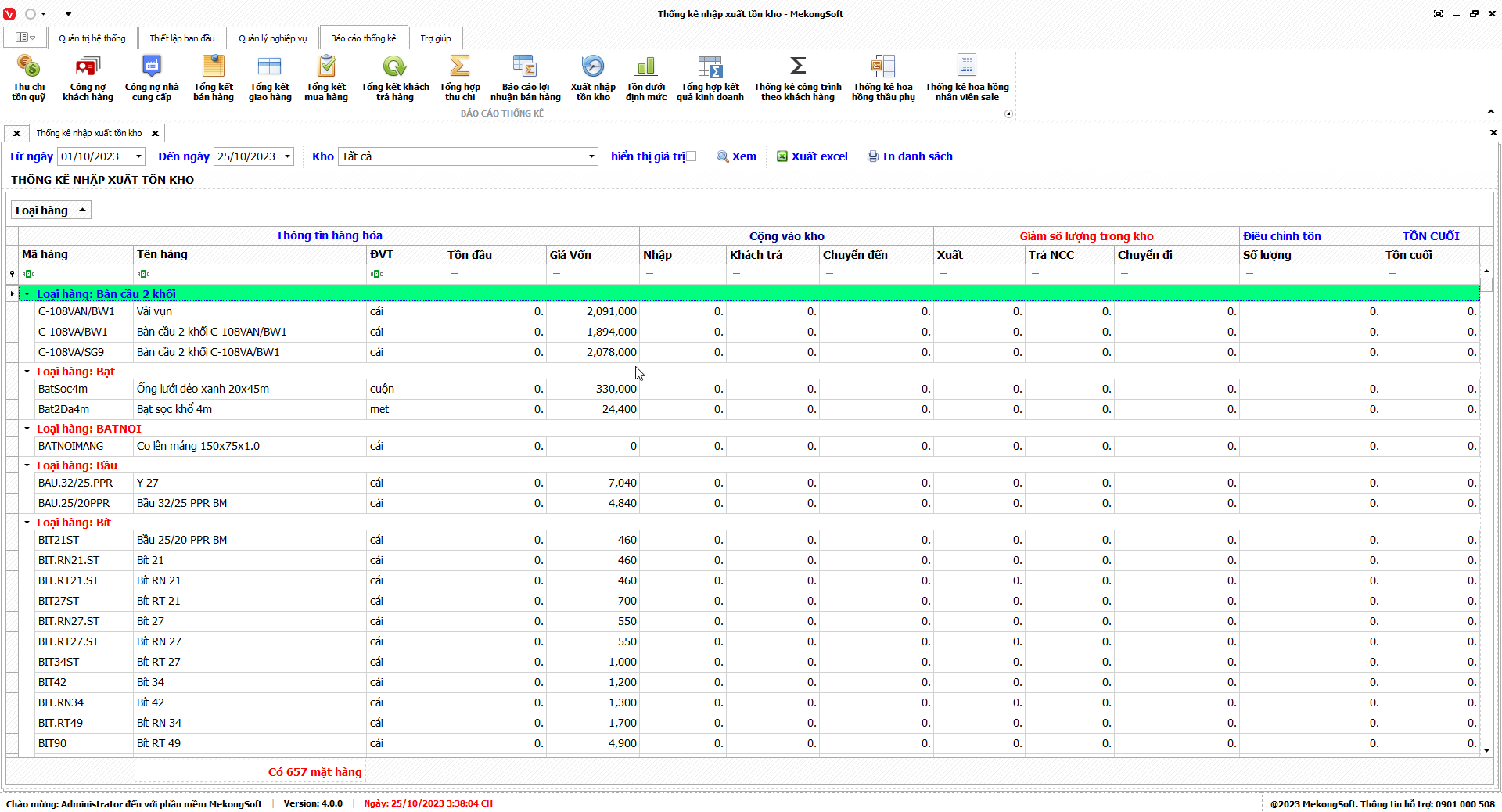Open Tổng kết mua hàng report
Image resolution: width=1502 pixels, height=812 pixels.
click(x=325, y=77)
